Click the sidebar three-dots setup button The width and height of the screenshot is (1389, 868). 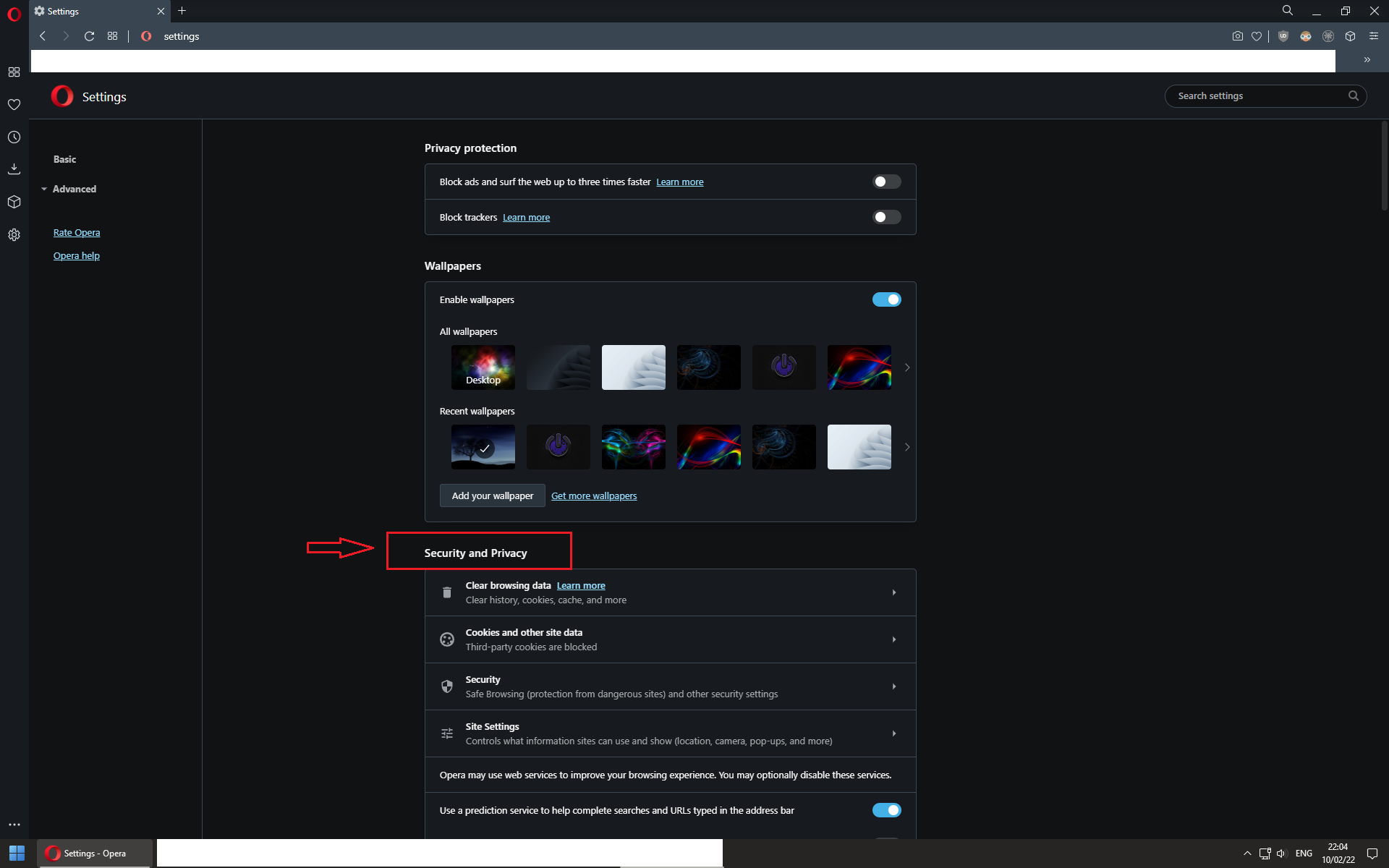pyautogui.click(x=14, y=825)
